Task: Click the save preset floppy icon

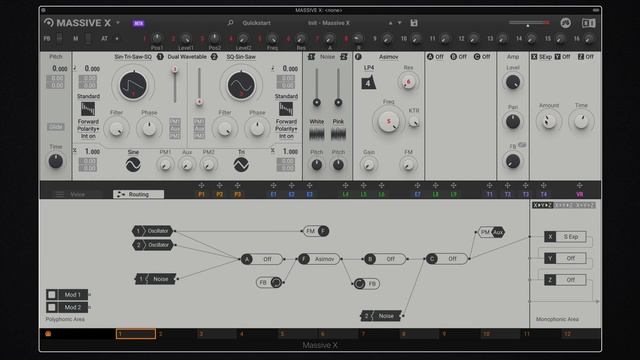Action: click(x=414, y=23)
